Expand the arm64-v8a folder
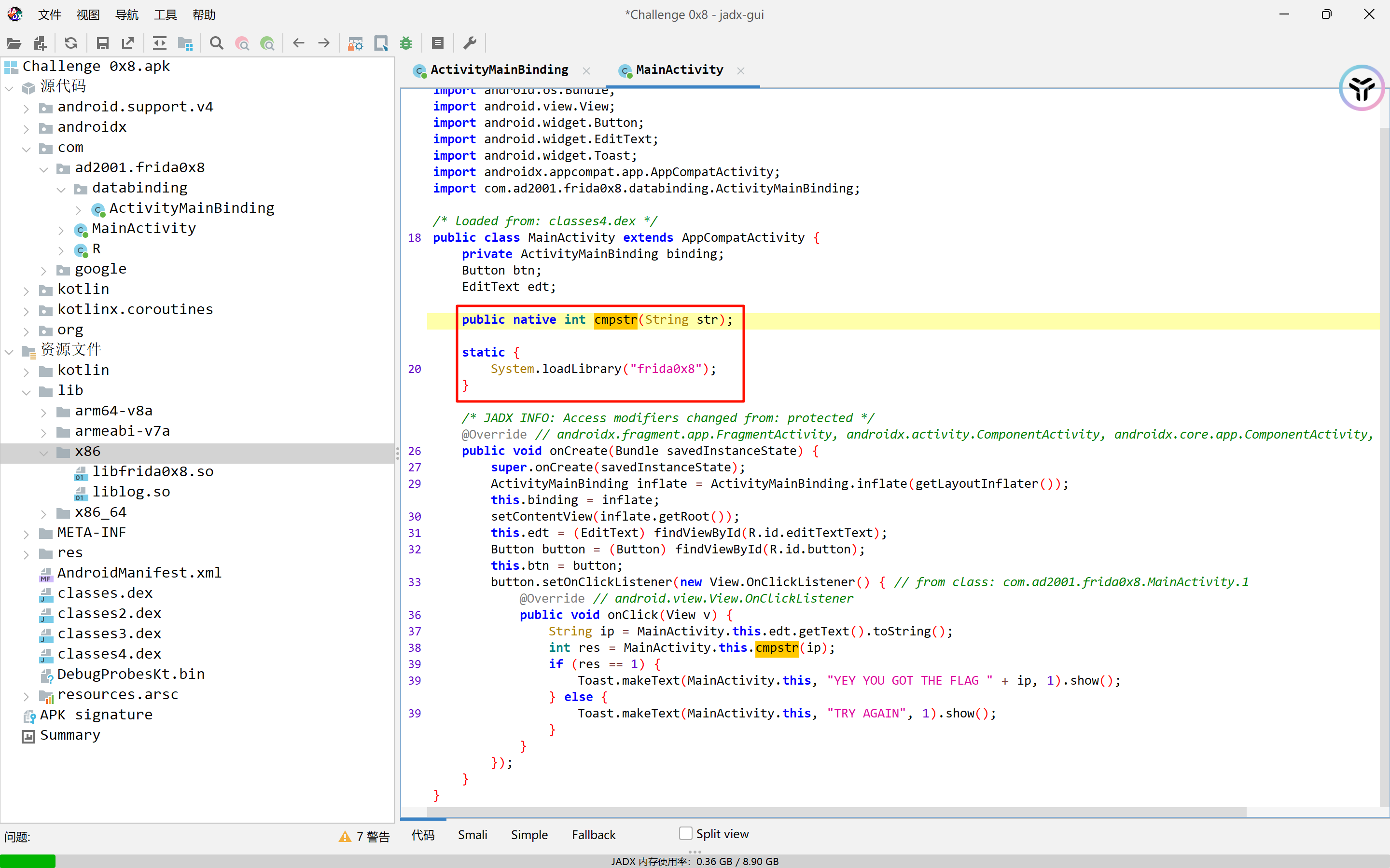 tap(43, 412)
